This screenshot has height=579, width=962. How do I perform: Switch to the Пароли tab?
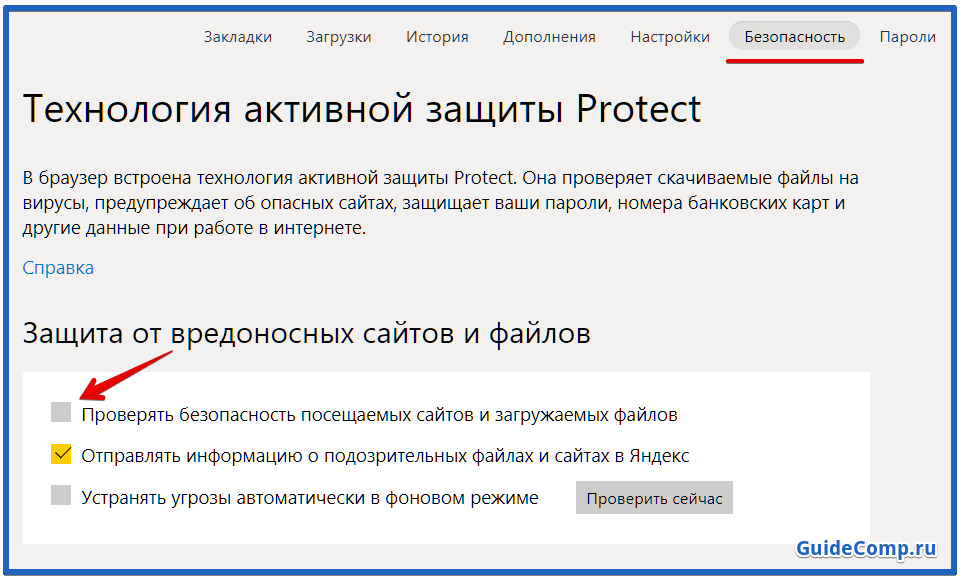click(x=907, y=37)
